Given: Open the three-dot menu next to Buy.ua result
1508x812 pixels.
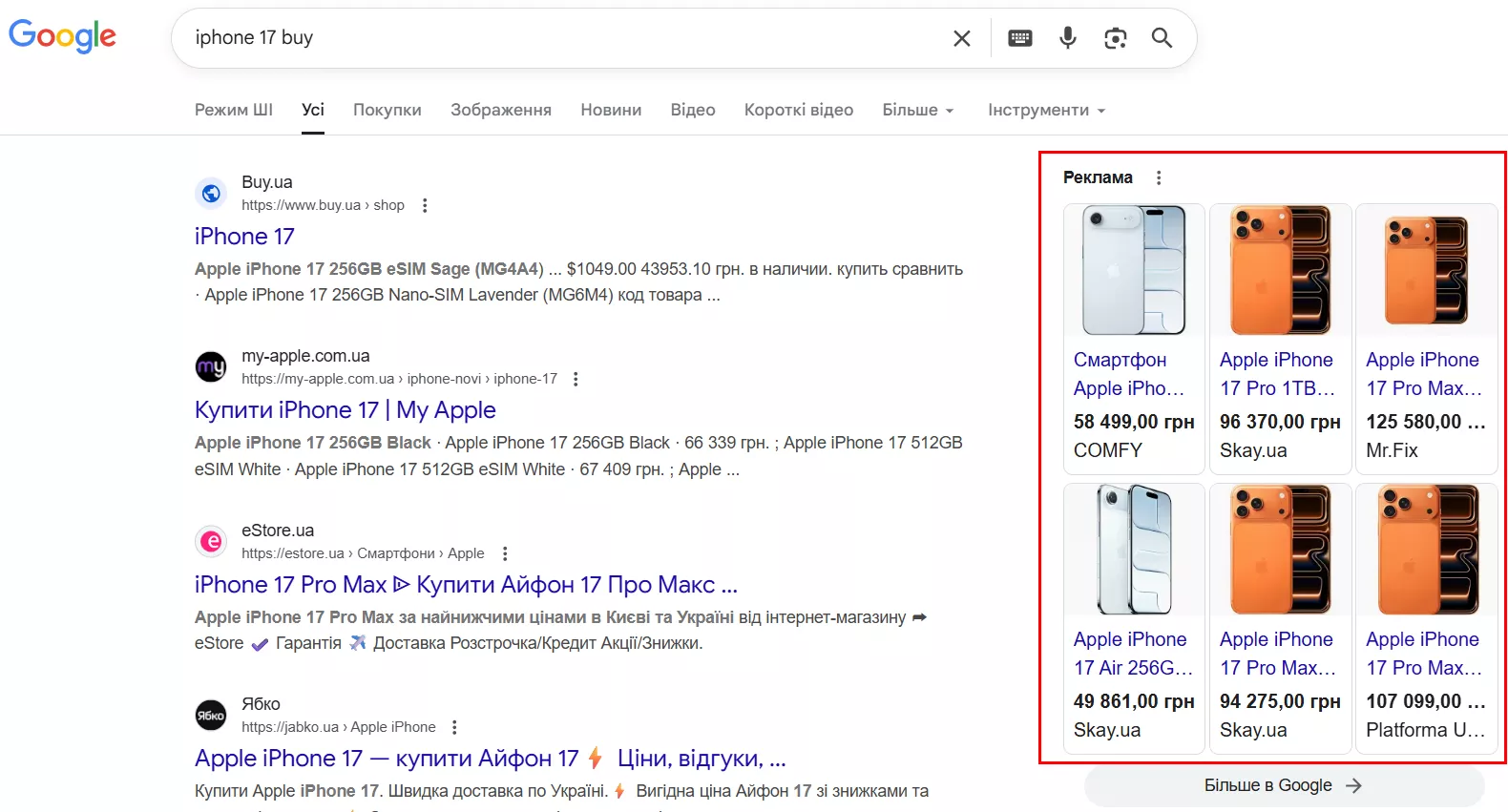Looking at the screenshot, I should click(425, 205).
